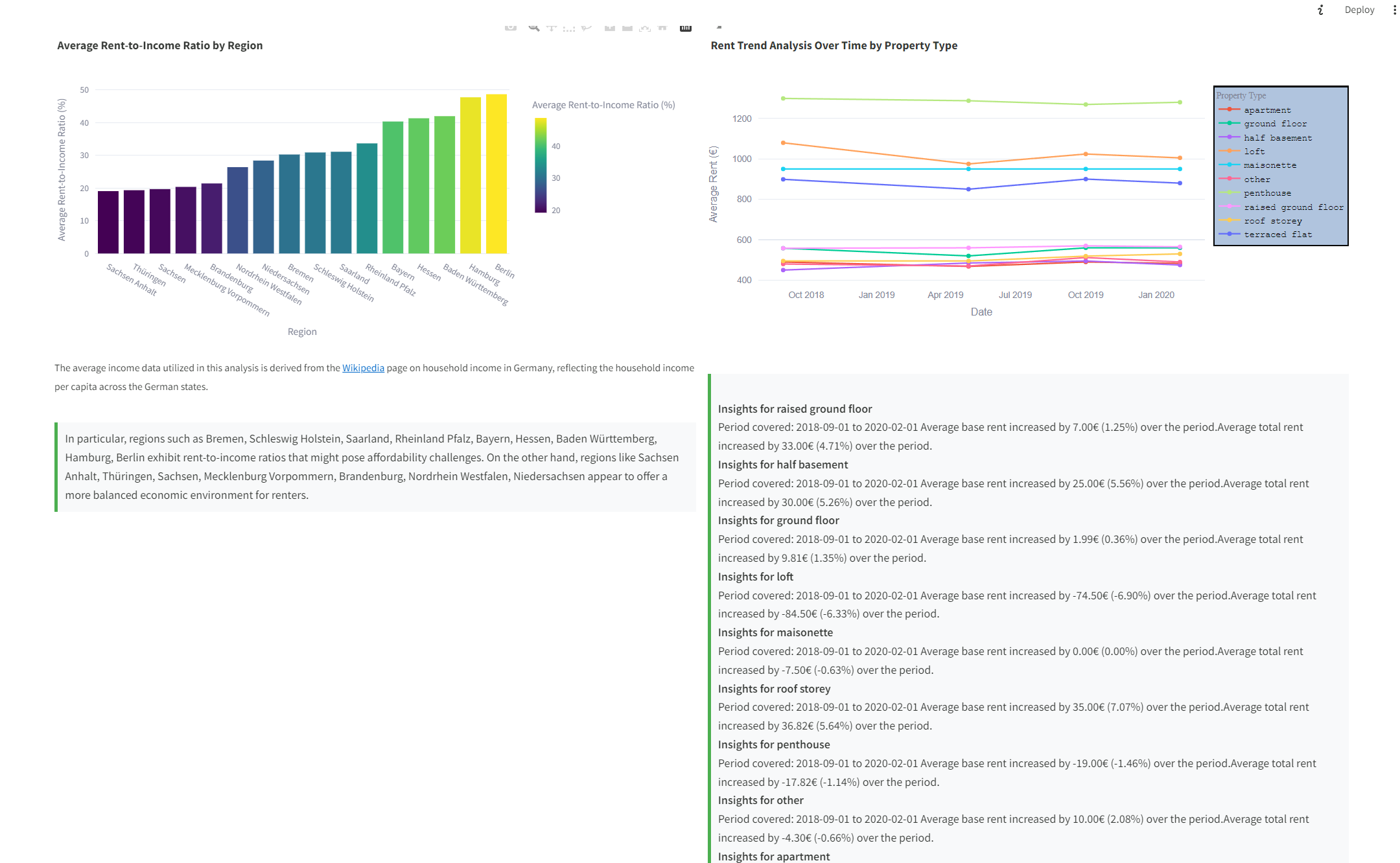Open the three-dot app menu
The image size is (1400, 863).
coord(1394,10)
